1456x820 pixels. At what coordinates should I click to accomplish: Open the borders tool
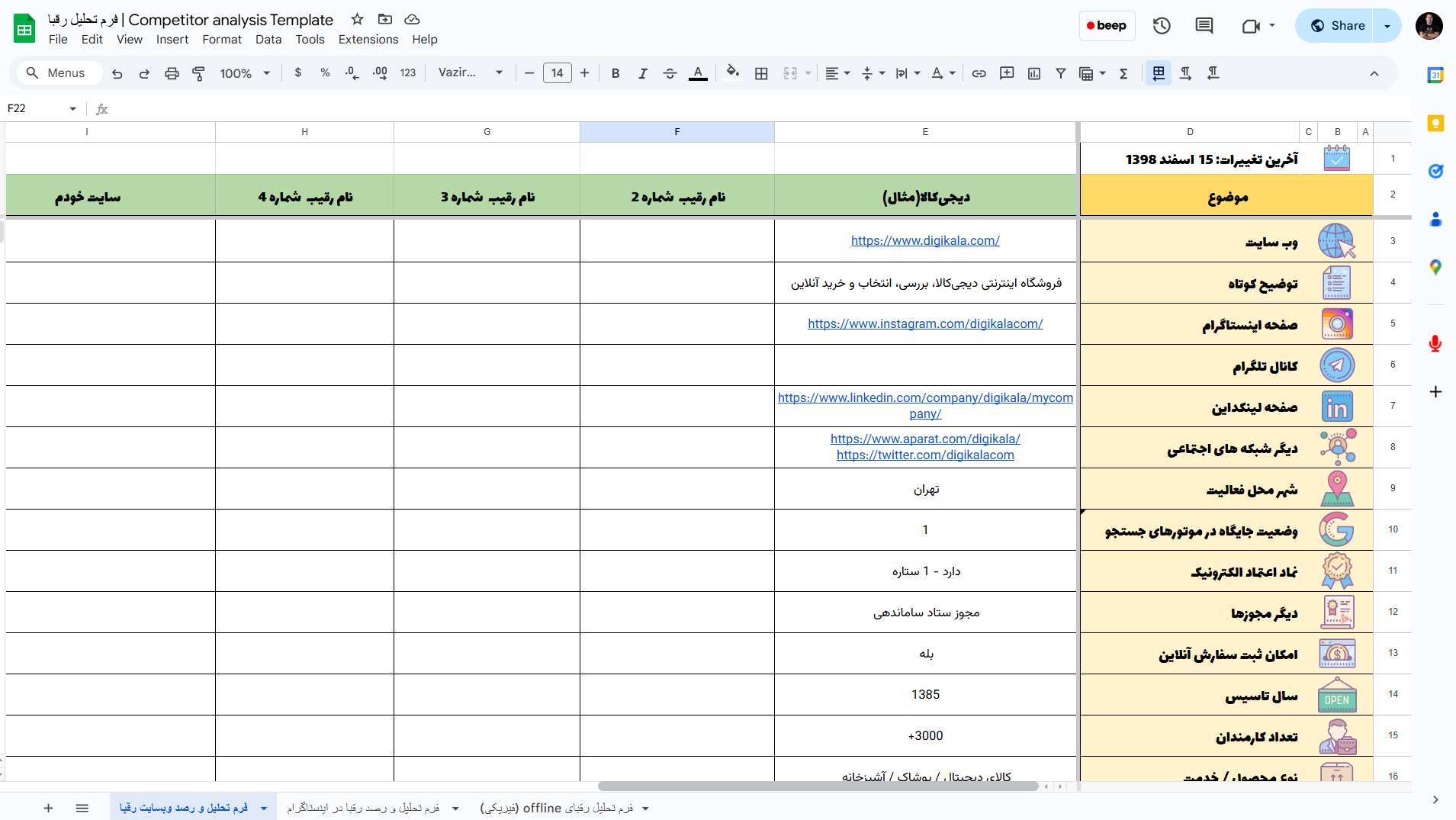tap(760, 73)
